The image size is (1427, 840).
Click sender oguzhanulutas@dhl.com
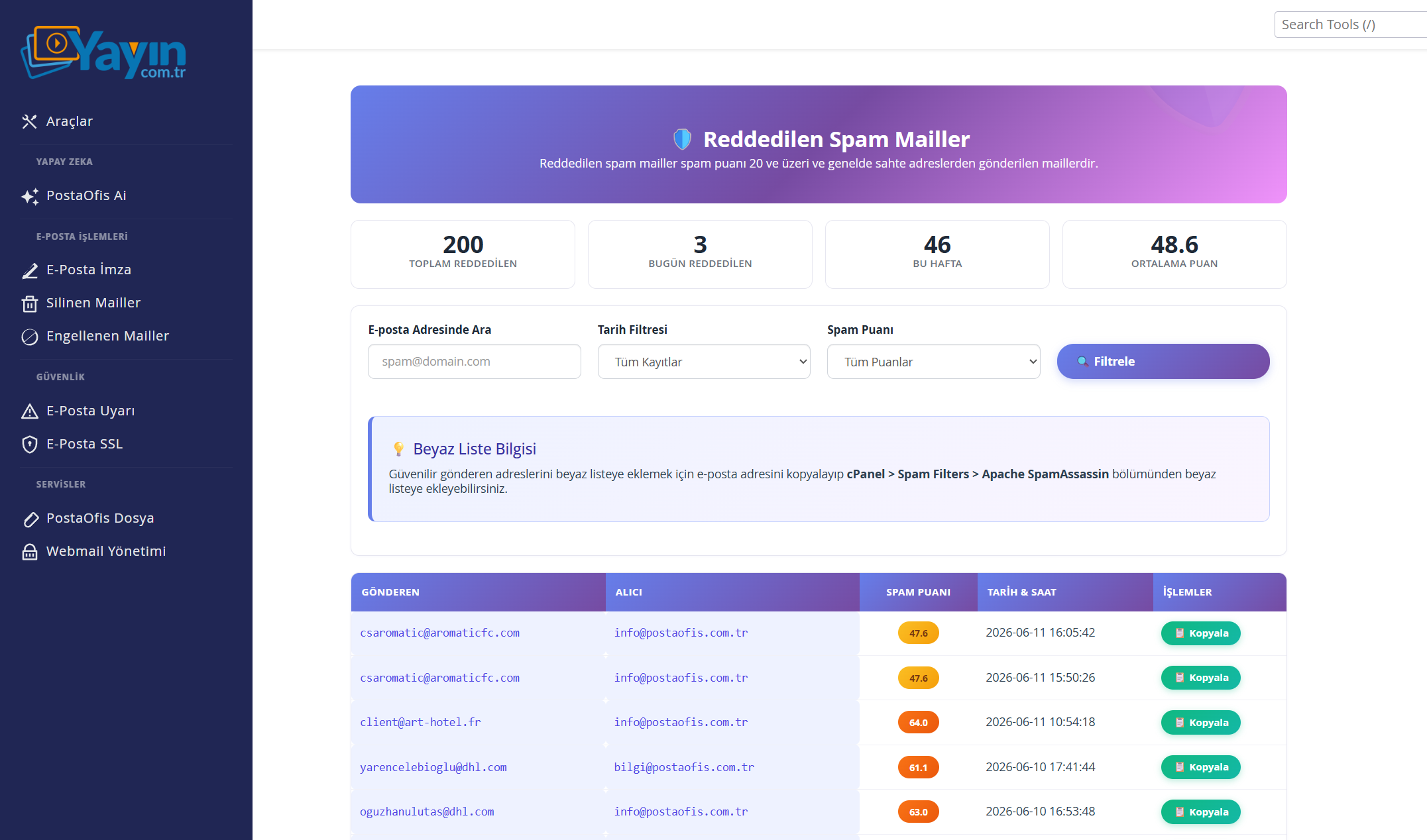pyautogui.click(x=427, y=812)
